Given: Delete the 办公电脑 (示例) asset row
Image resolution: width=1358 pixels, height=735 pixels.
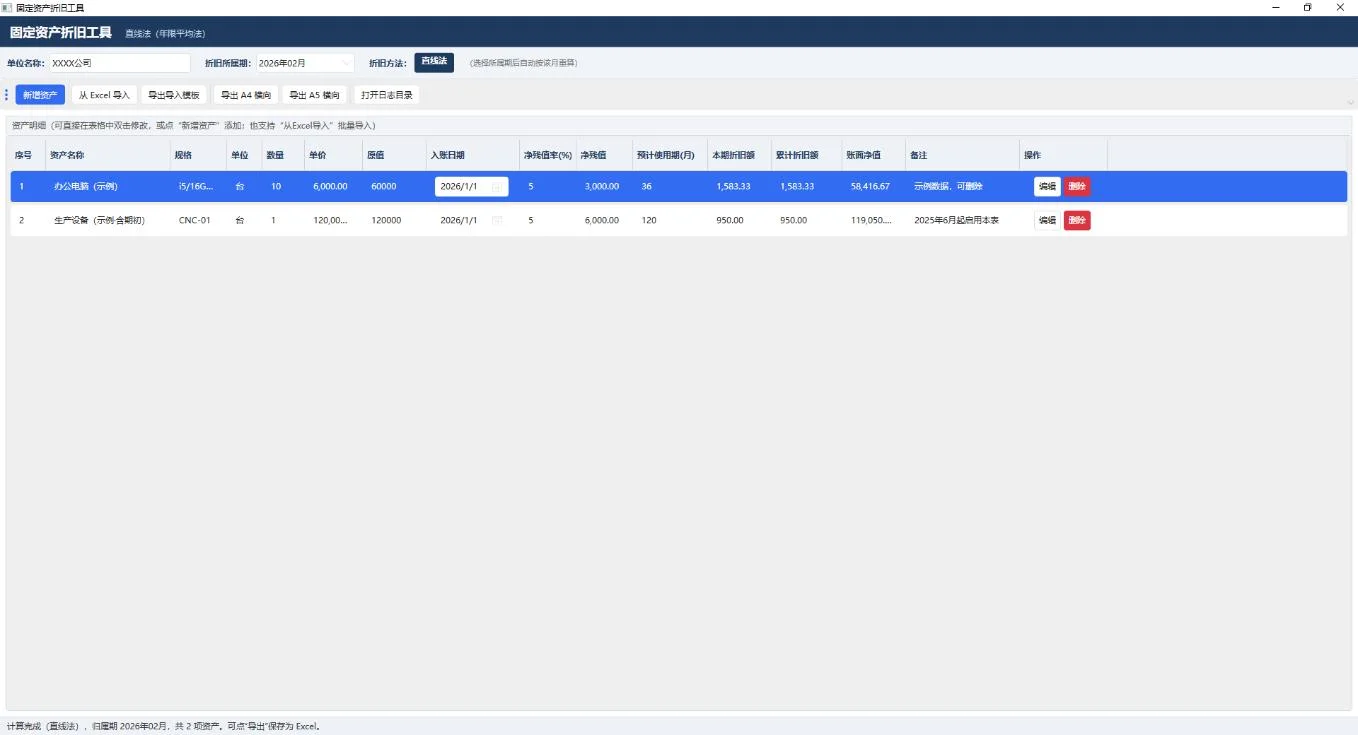Looking at the screenshot, I should [1077, 187].
